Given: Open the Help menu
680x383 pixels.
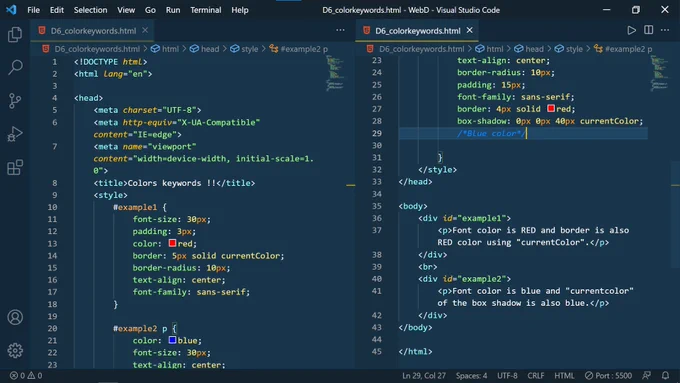Looking at the screenshot, I should (239, 10).
